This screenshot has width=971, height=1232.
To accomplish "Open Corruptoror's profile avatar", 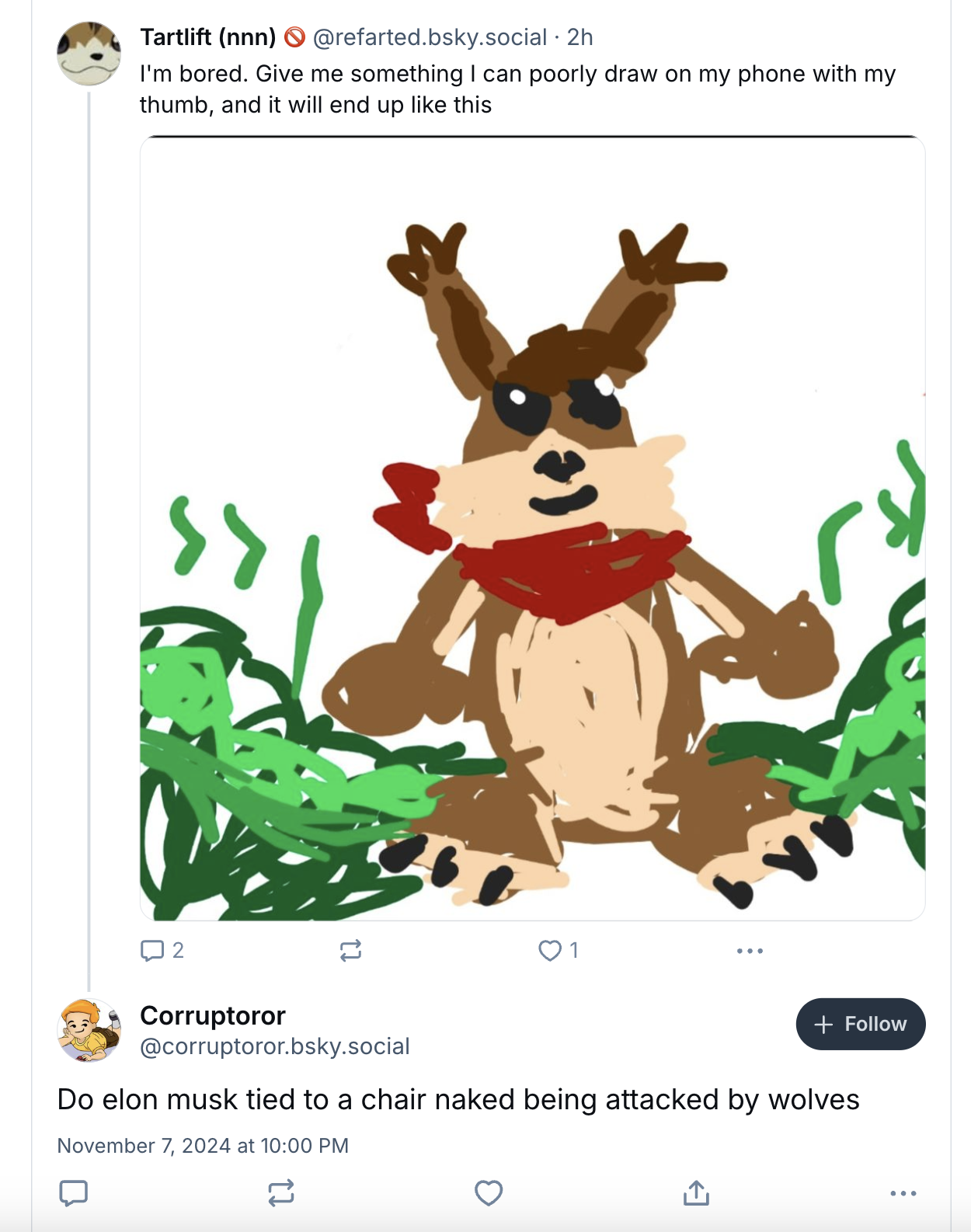I will (x=89, y=1030).
